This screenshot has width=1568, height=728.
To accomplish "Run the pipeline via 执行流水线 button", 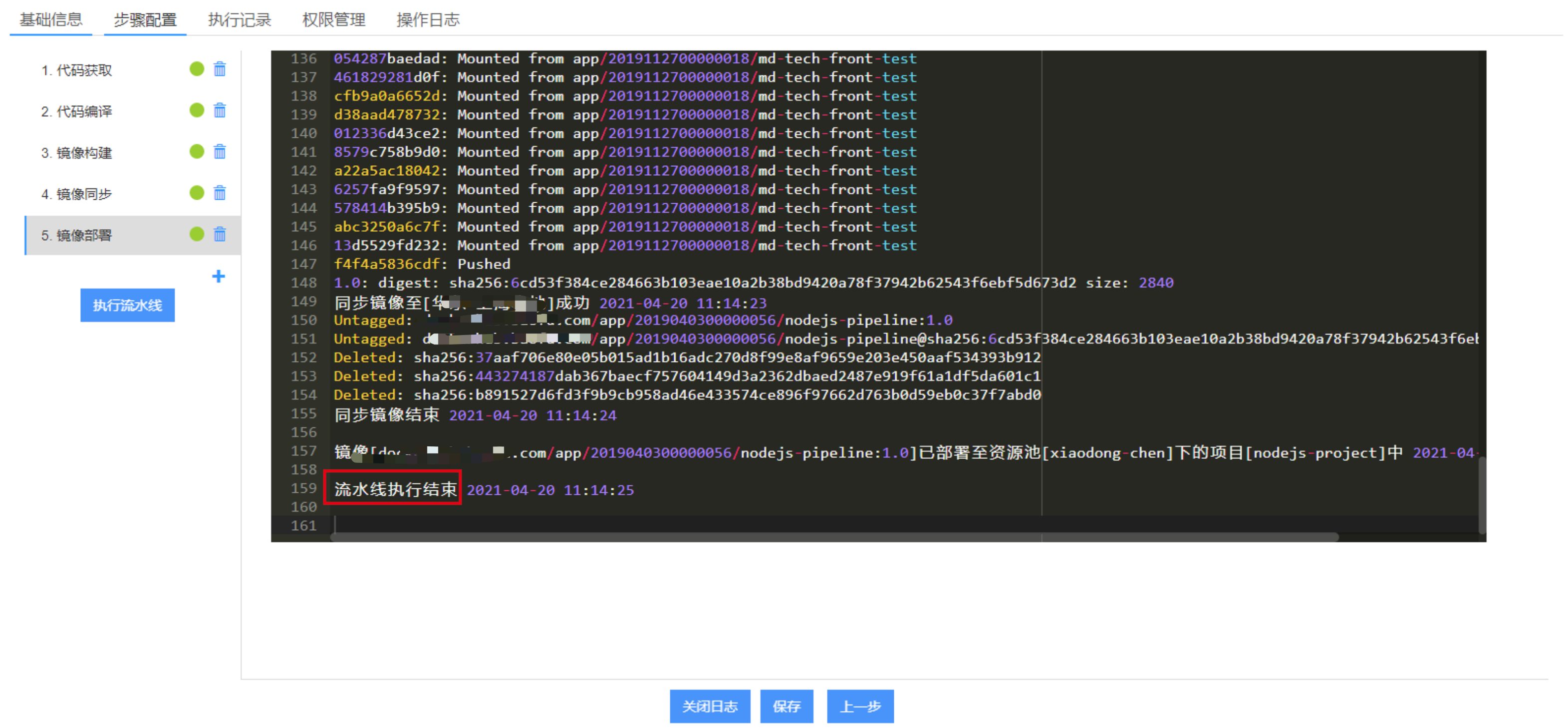I will [x=127, y=305].
